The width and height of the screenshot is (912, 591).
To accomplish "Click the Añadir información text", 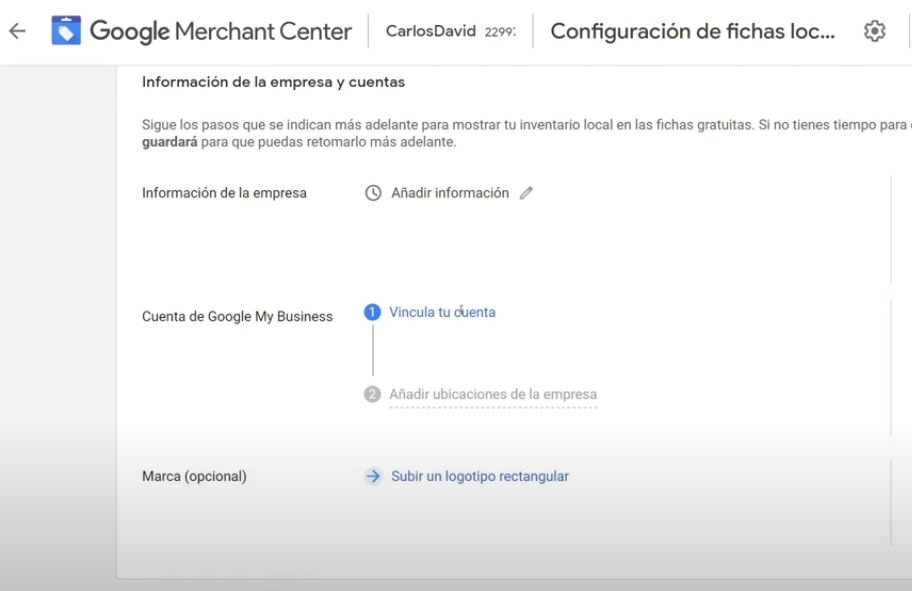I will 449,193.
